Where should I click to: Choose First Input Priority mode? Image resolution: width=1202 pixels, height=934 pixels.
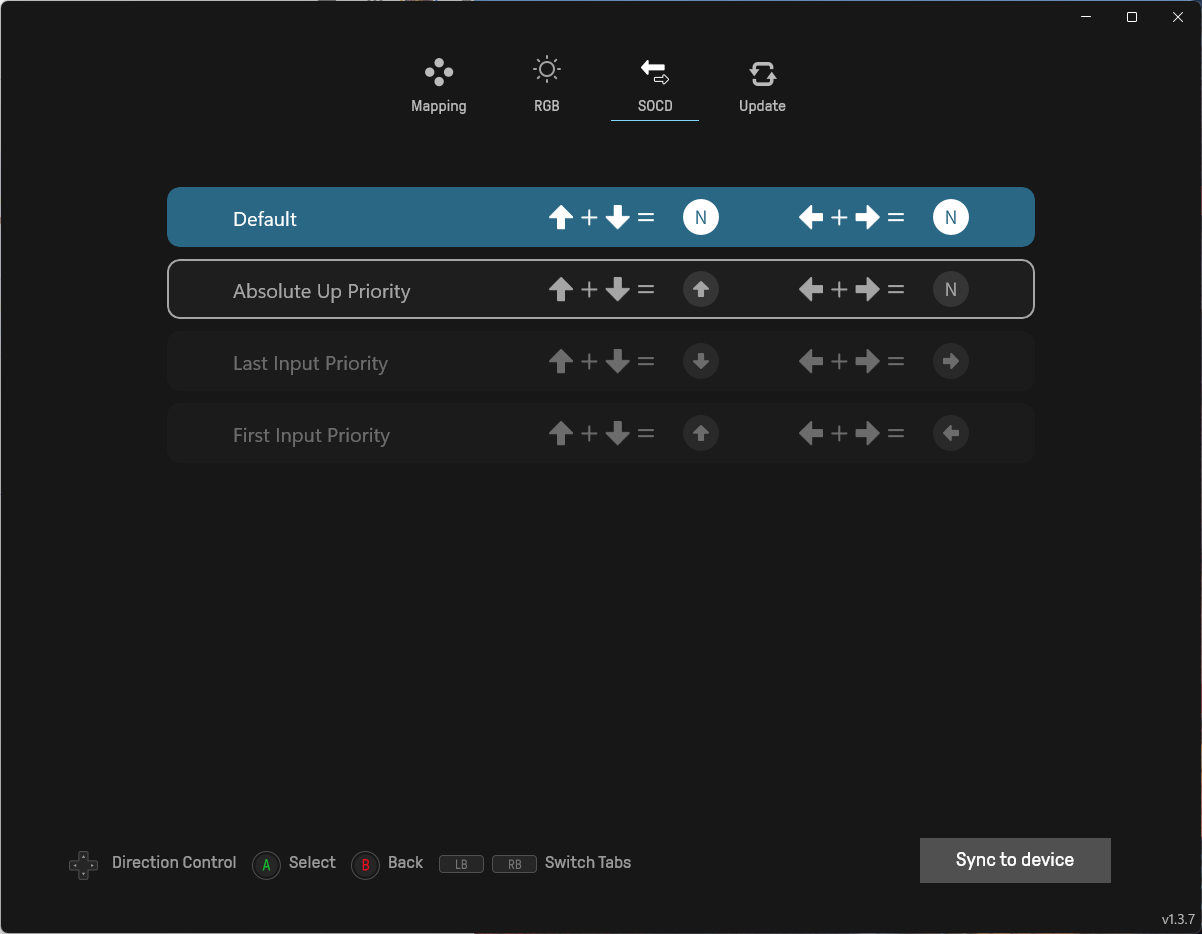click(x=601, y=433)
